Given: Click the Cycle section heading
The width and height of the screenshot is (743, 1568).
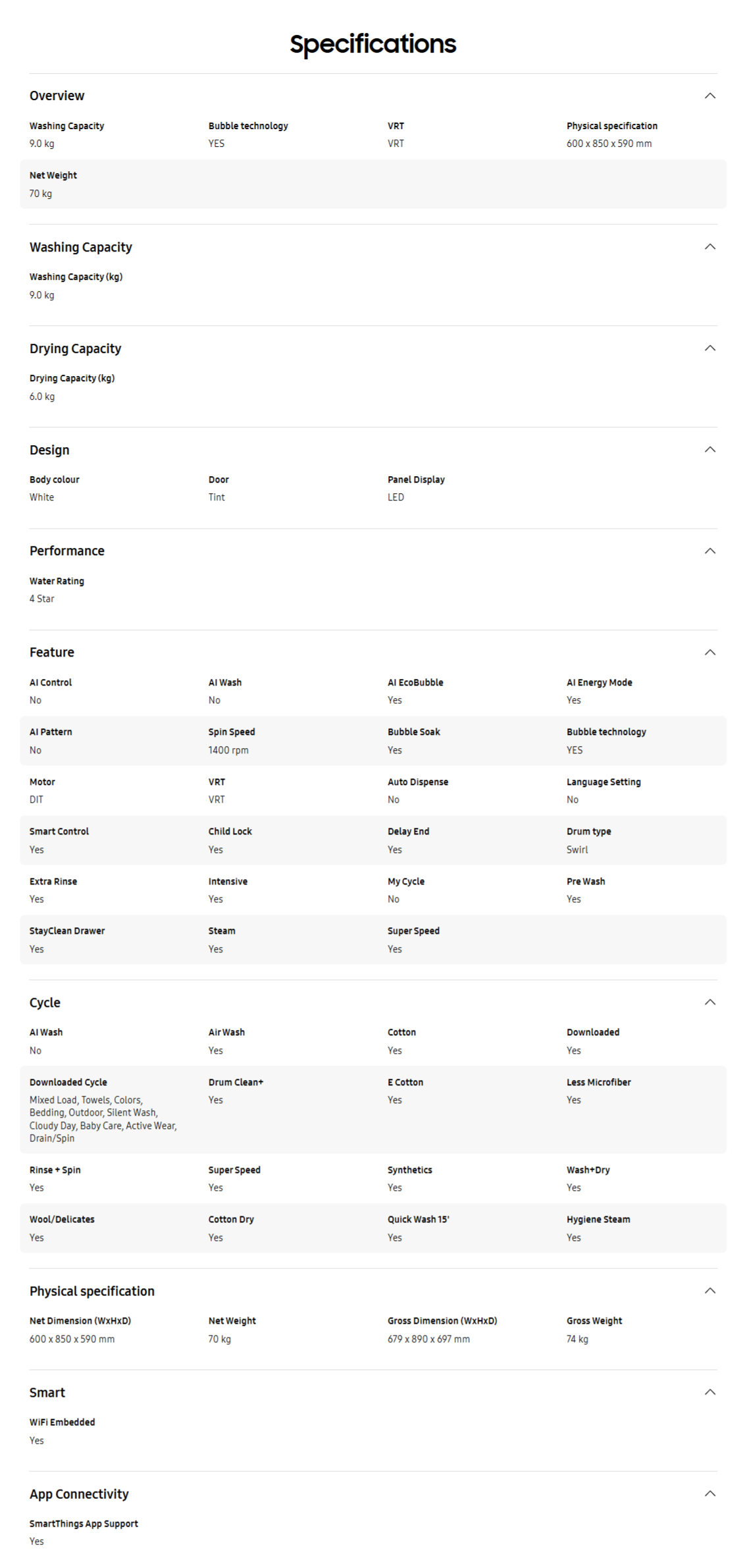Looking at the screenshot, I should [x=45, y=1002].
